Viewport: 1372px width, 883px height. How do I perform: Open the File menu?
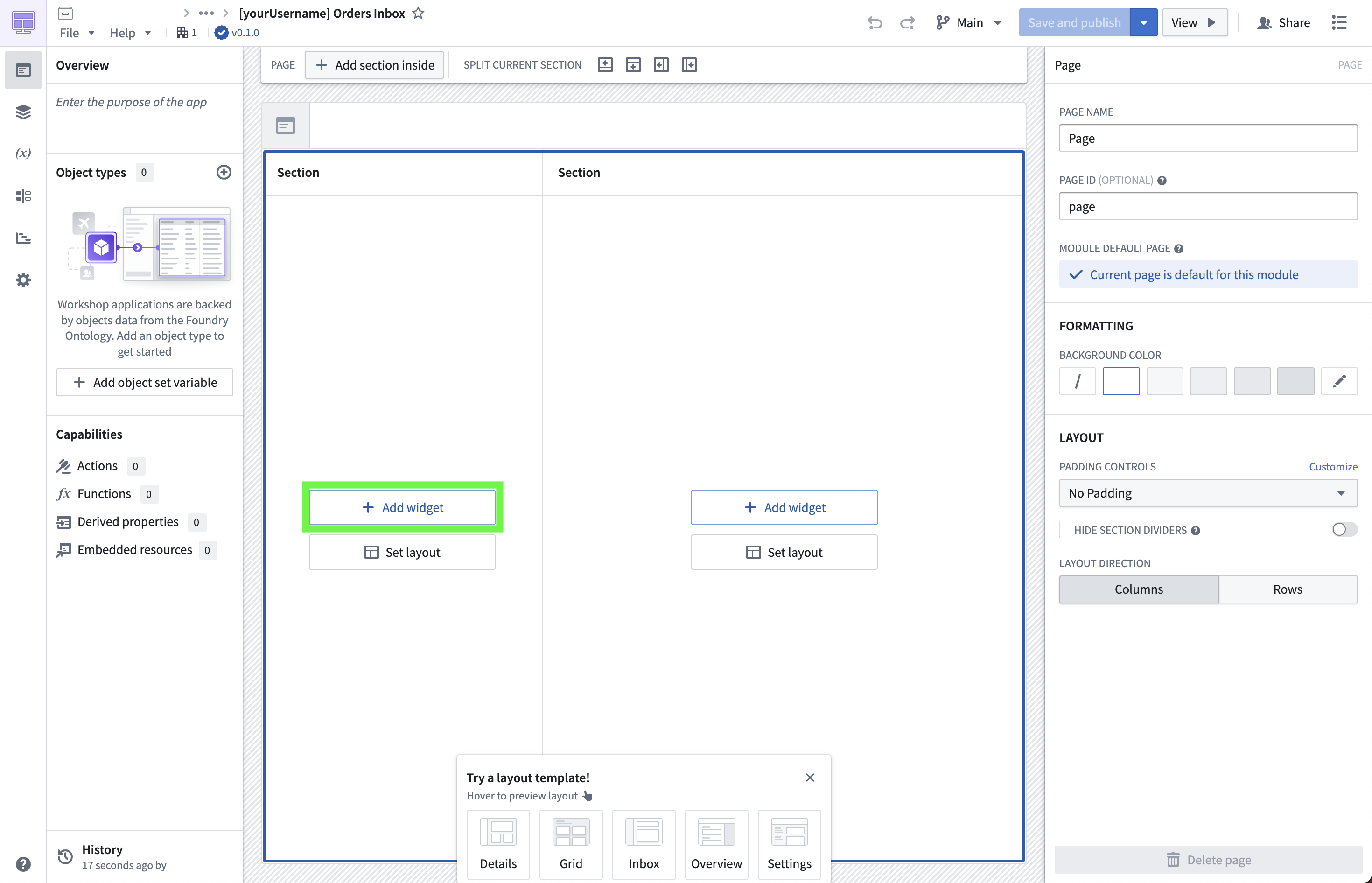pyautogui.click(x=76, y=33)
